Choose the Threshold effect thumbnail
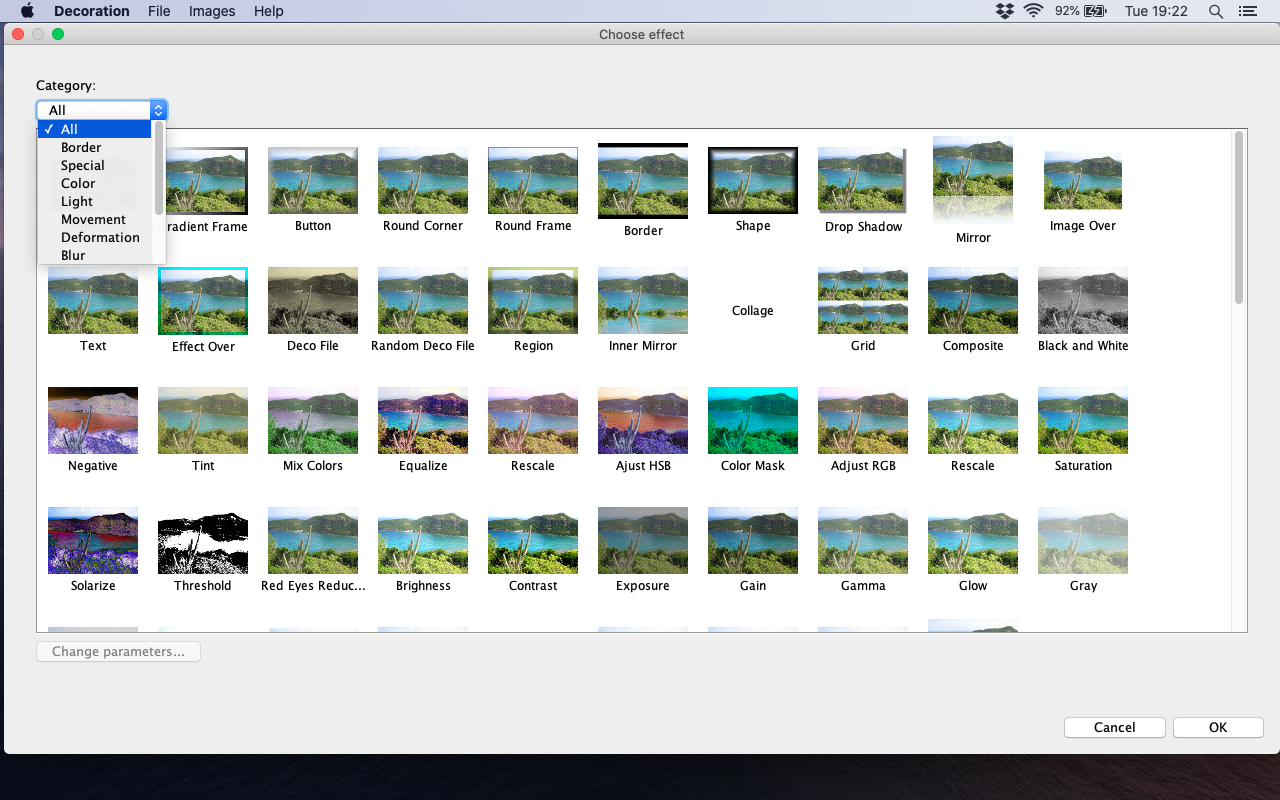 (x=203, y=541)
